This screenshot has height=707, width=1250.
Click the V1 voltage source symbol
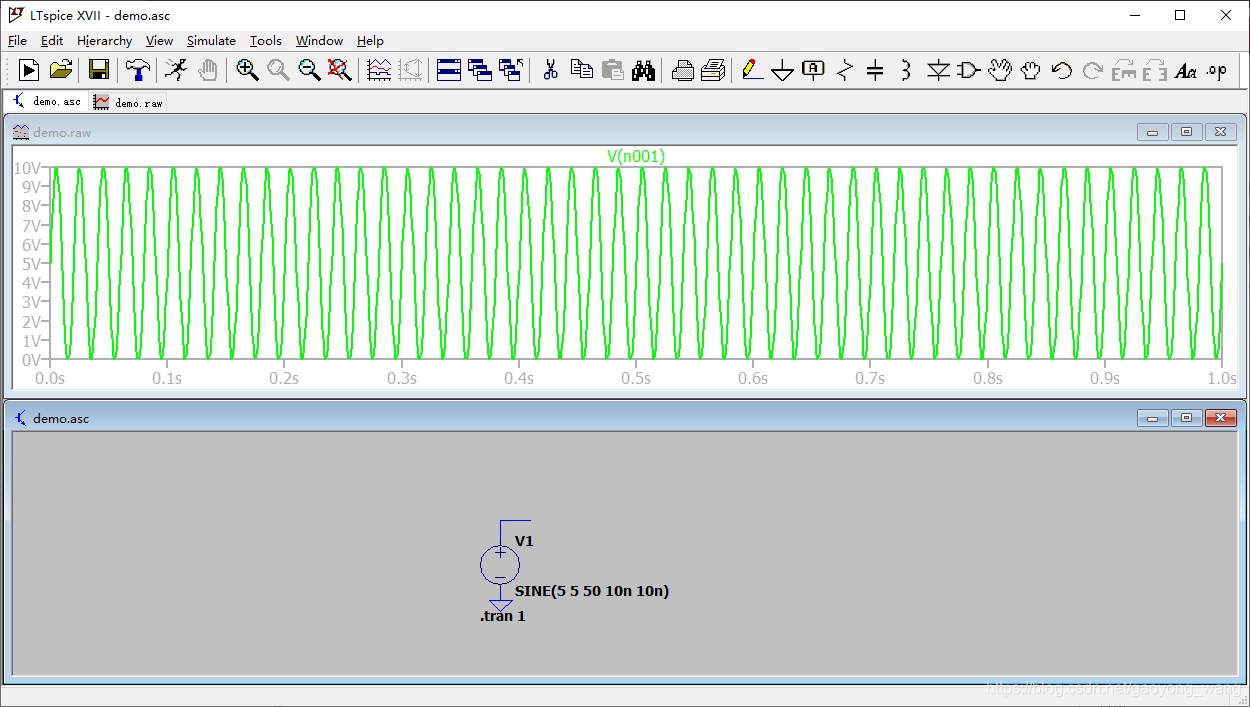pos(500,565)
